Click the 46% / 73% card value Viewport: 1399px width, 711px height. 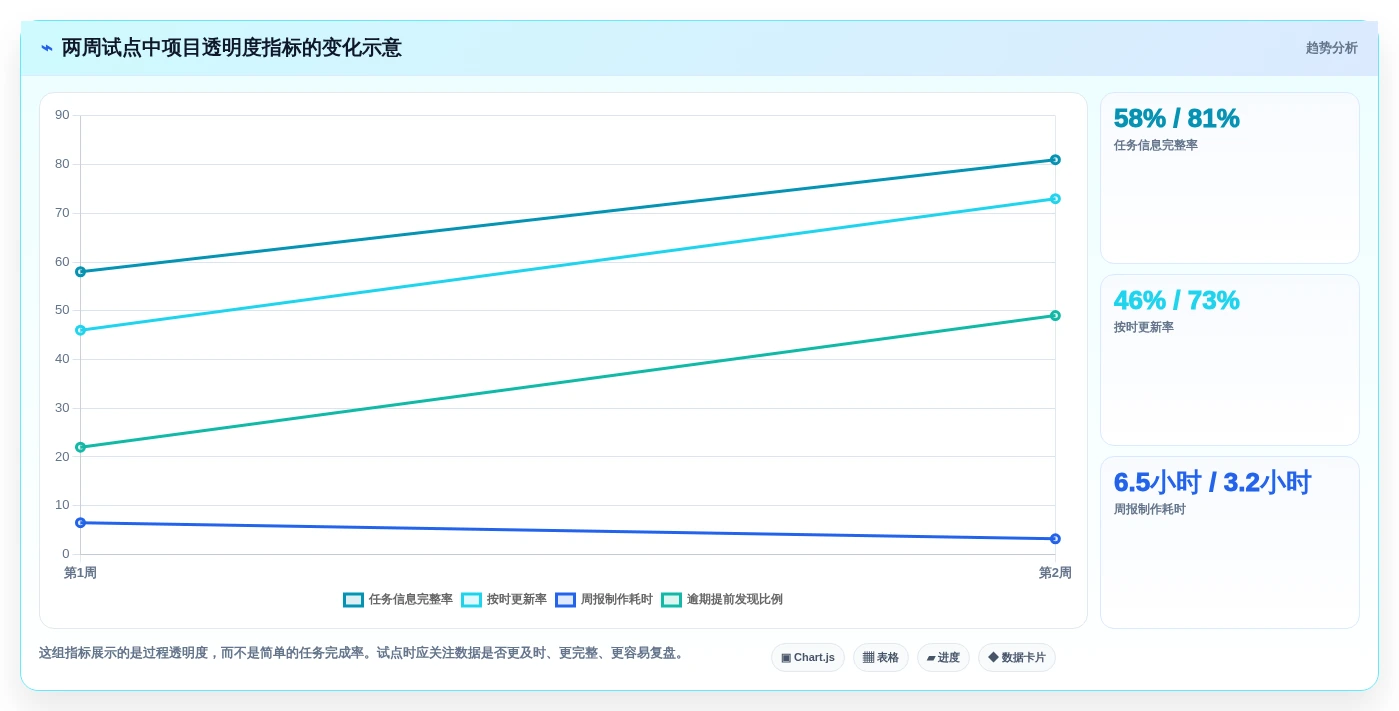coord(1176,300)
